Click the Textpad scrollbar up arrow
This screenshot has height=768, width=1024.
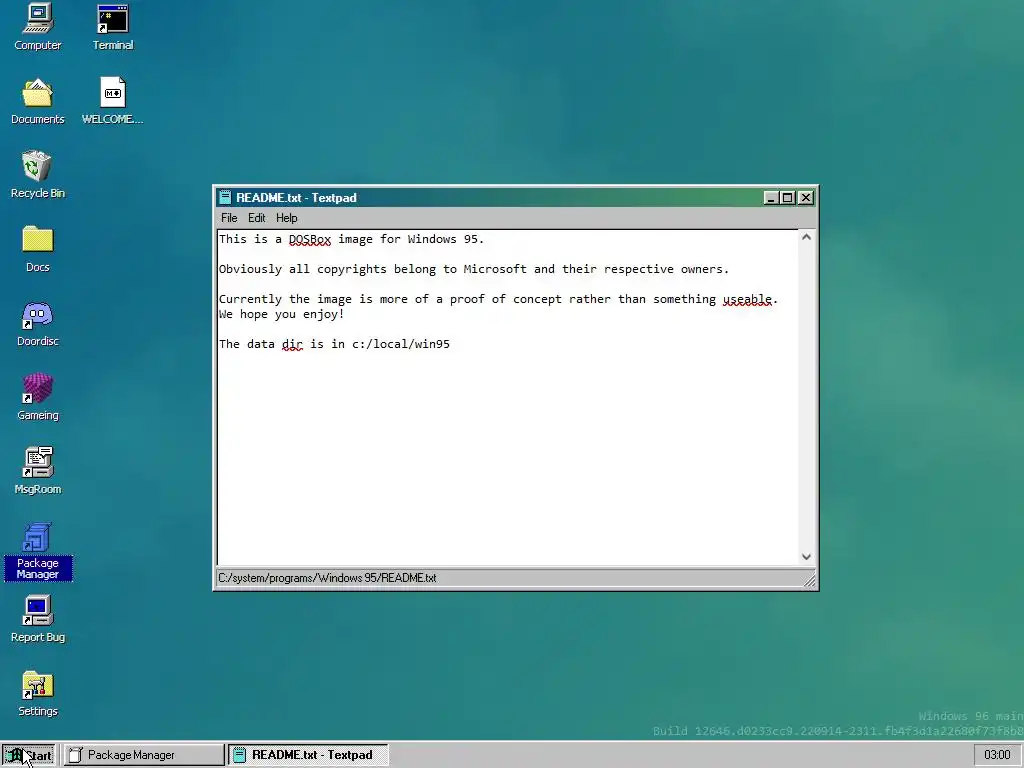(x=807, y=238)
